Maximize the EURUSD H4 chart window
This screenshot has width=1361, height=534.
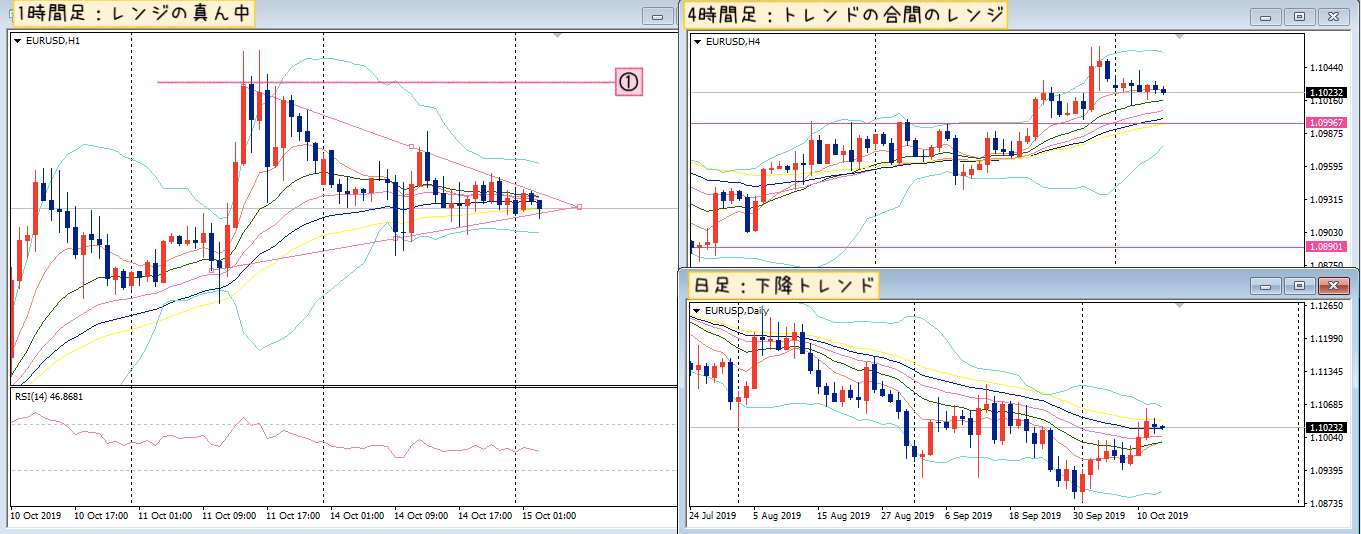click(x=1299, y=17)
